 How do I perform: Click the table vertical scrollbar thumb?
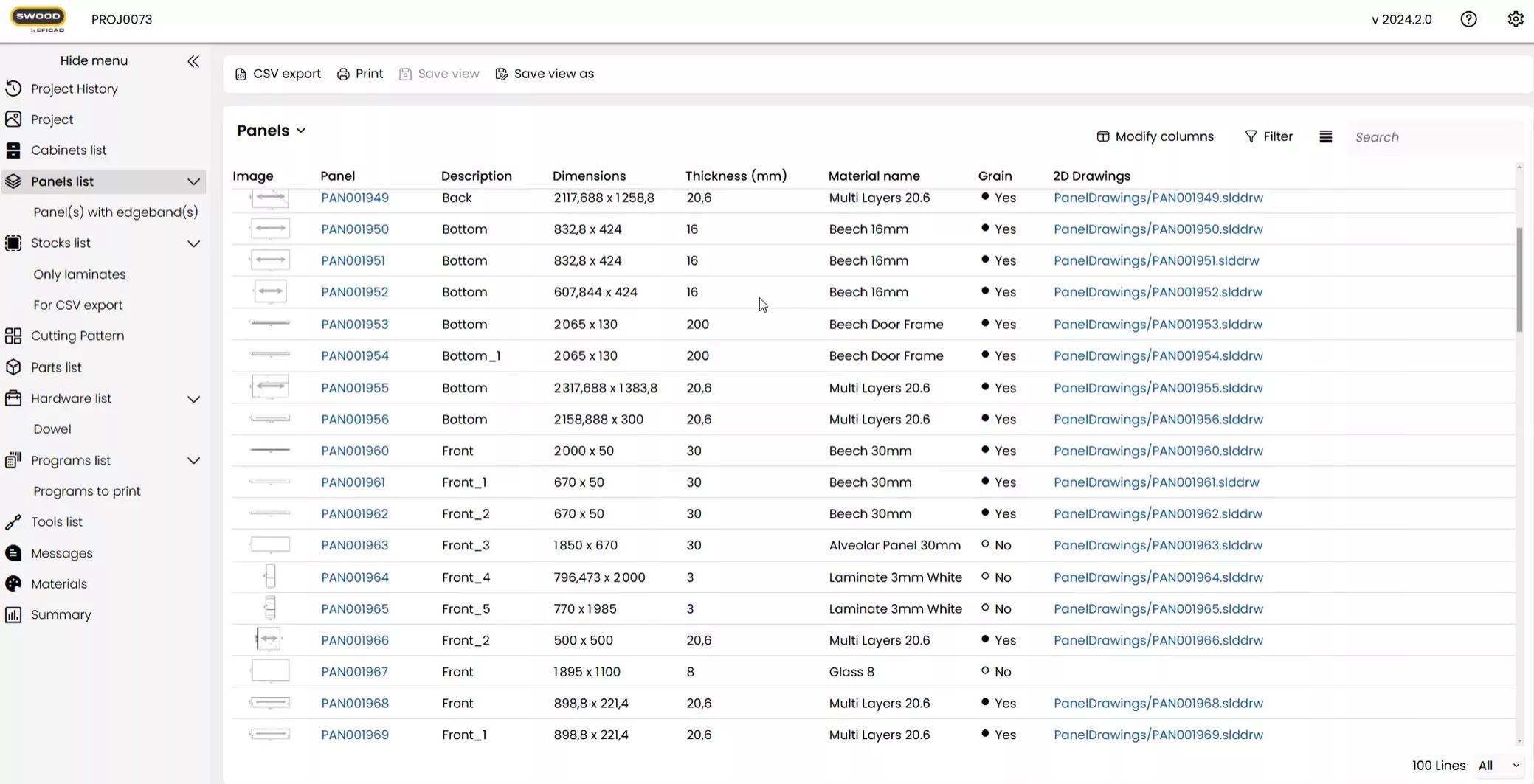[x=1519, y=280]
